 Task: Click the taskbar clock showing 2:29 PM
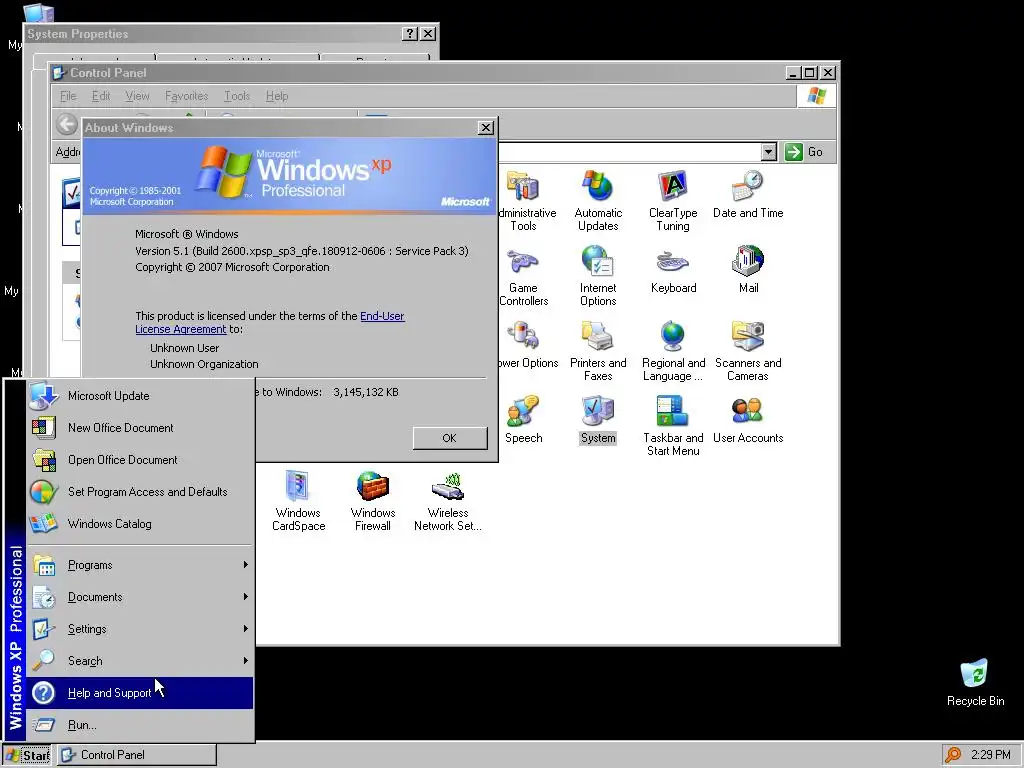[x=991, y=755]
